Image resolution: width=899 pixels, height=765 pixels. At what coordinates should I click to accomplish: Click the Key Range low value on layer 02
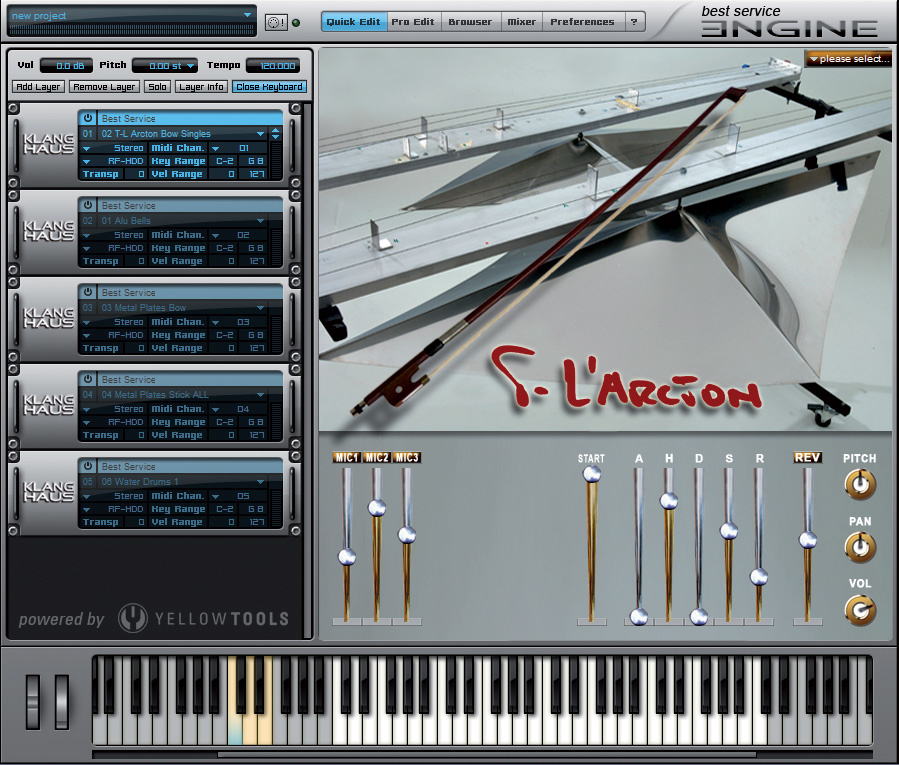tap(224, 248)
